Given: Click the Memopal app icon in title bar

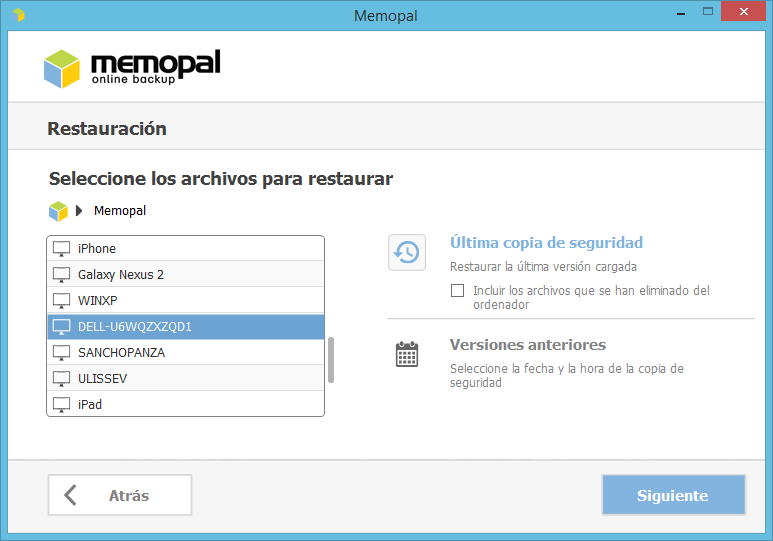Looking at the screenshot, I should pyautogui.click(x=18, y=15).
